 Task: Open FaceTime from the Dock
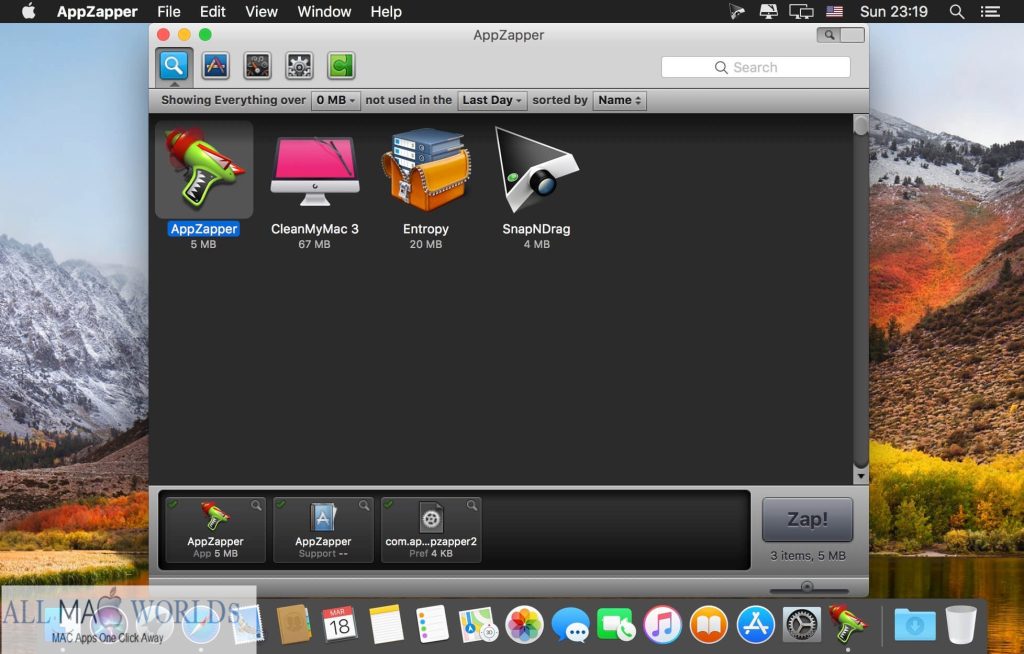[616, 625]
